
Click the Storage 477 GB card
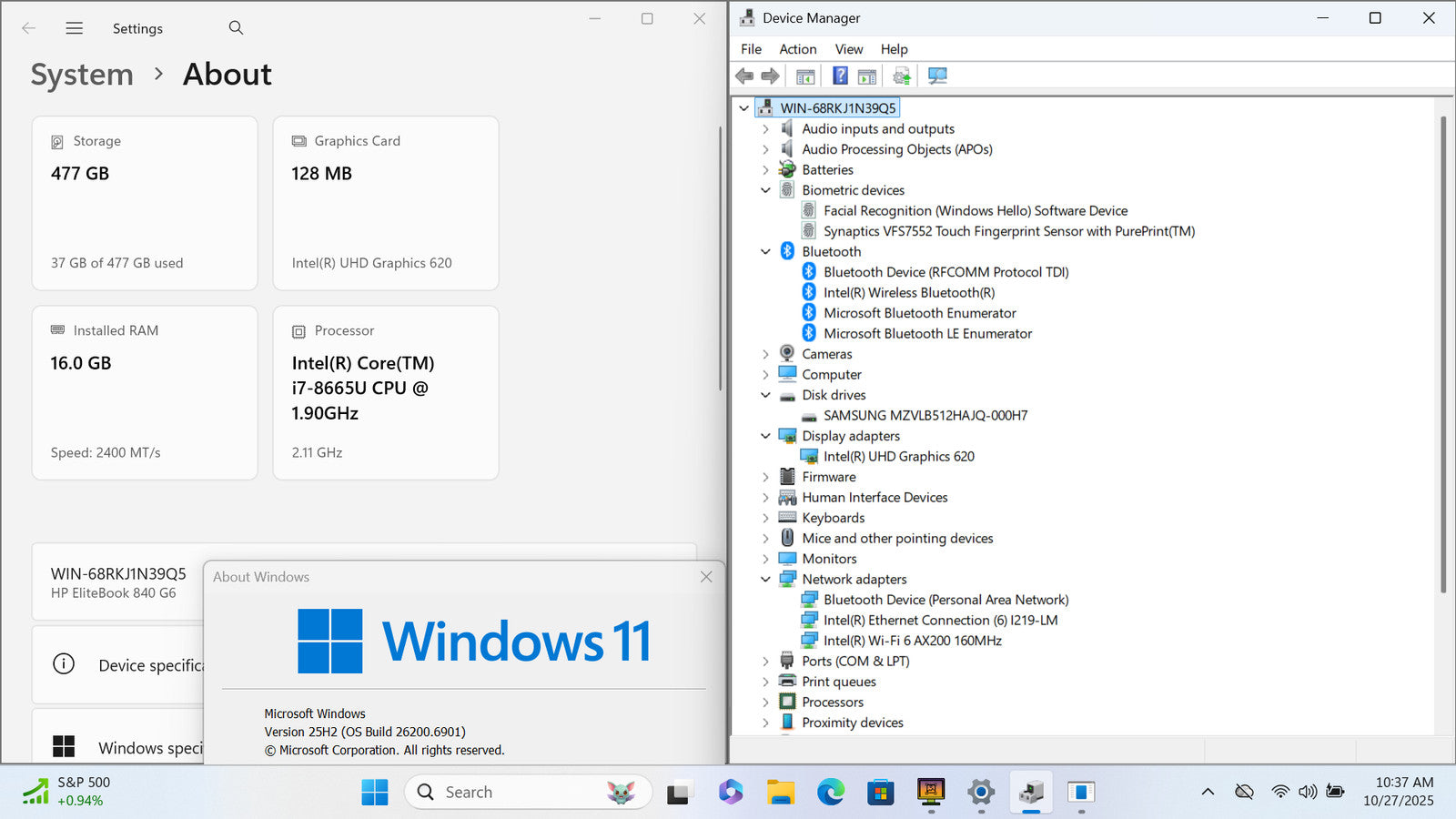point(145,203)
